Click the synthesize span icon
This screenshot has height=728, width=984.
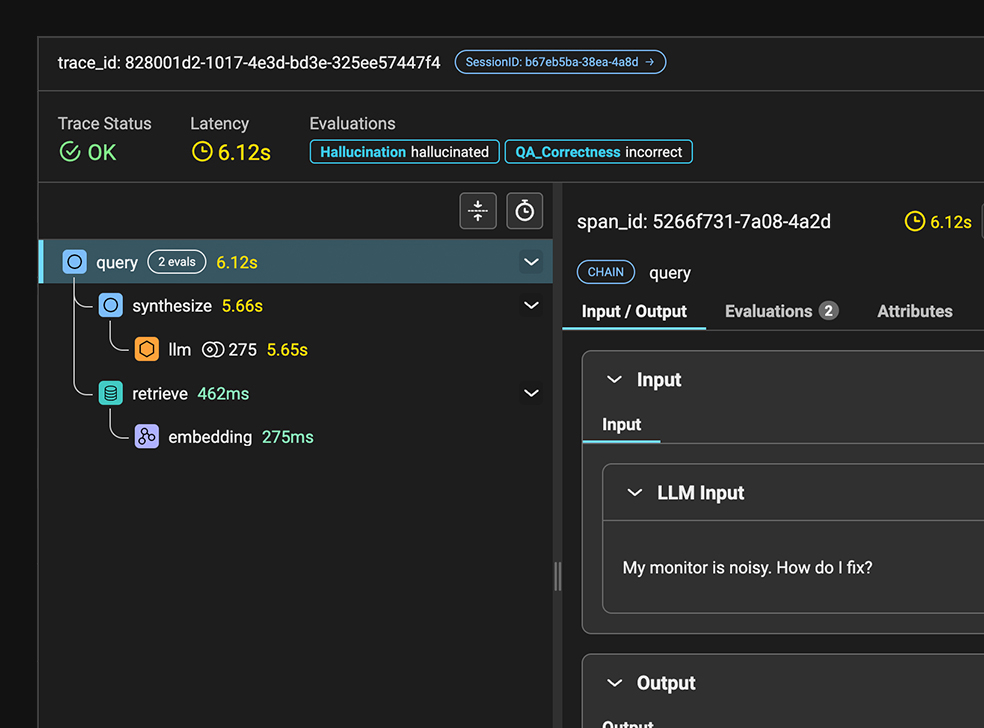(111, 306)
